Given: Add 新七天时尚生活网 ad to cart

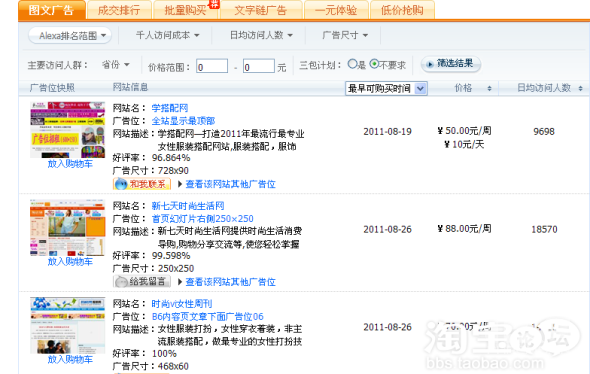Looking at the screenshot, I should pyautogui.click(x=70, y=261).
